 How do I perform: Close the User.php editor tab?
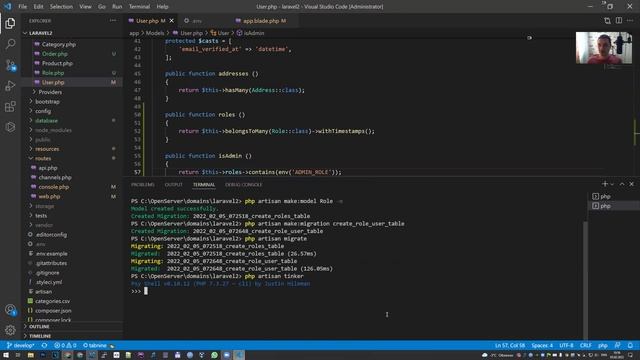pos(171,21)
